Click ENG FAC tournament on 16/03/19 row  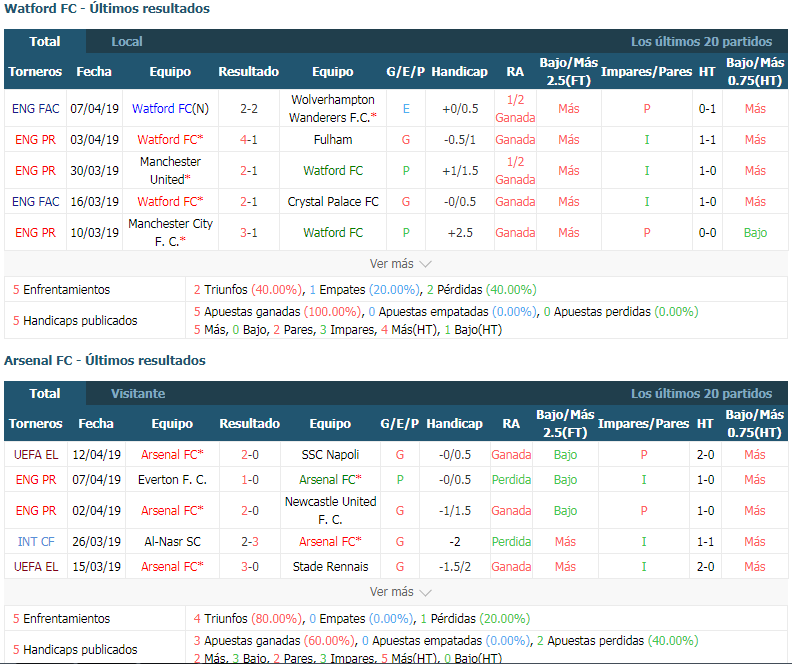pyautogui.click(x=35, y=202)
